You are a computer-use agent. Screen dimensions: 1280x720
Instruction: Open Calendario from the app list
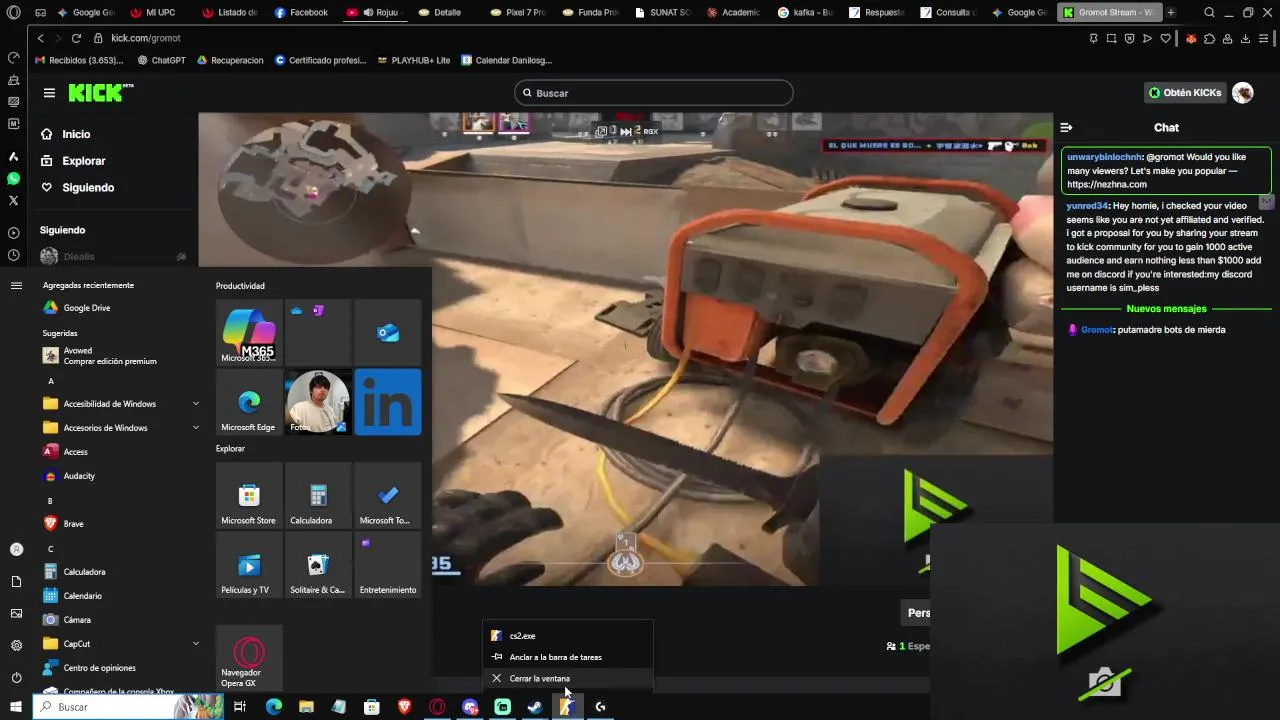(x=122, y=596)
